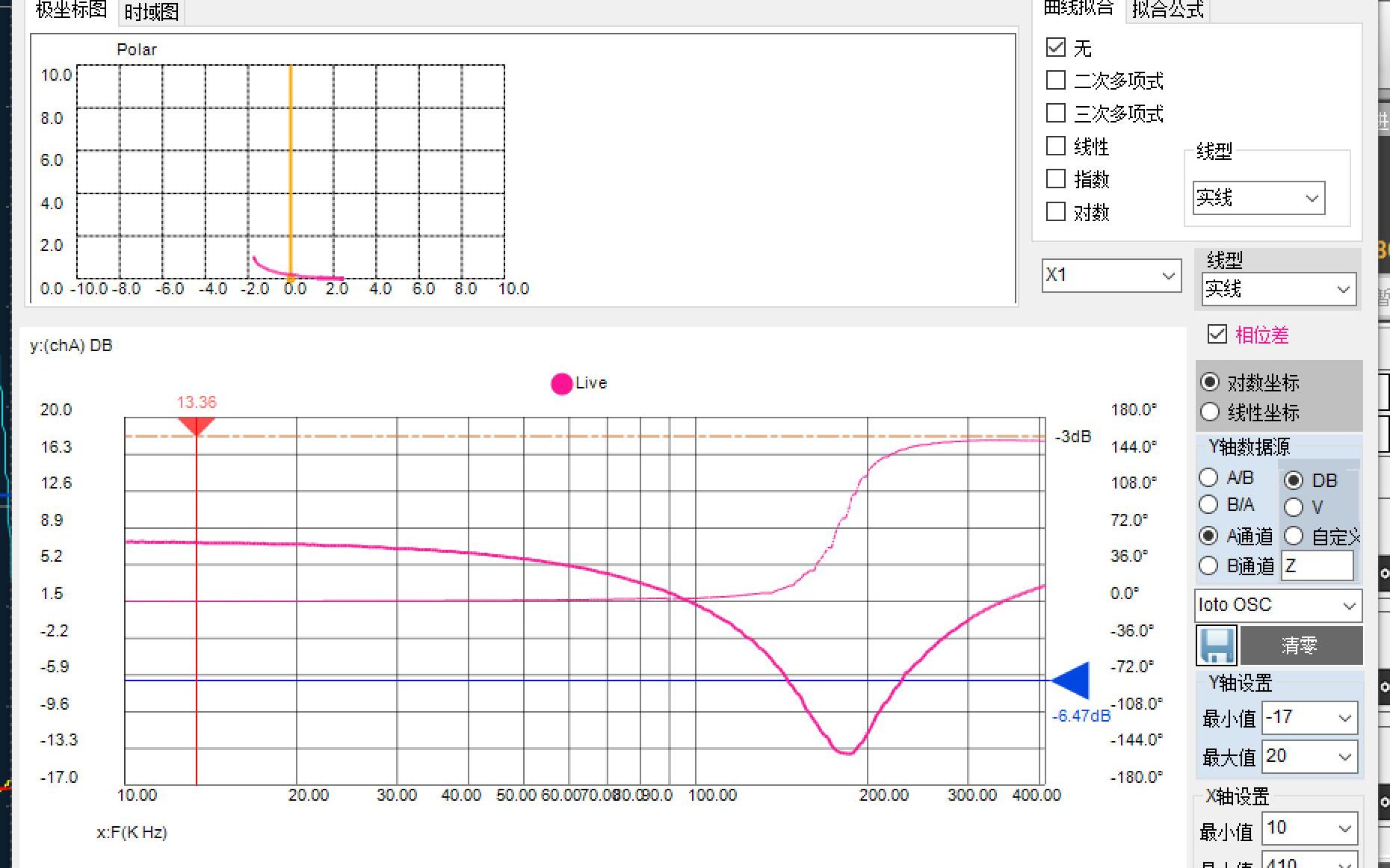Viewport: 1390px width, 868px height.
Task: Switch to the 极坐标图 tab
Action: (x=71, y=10)
